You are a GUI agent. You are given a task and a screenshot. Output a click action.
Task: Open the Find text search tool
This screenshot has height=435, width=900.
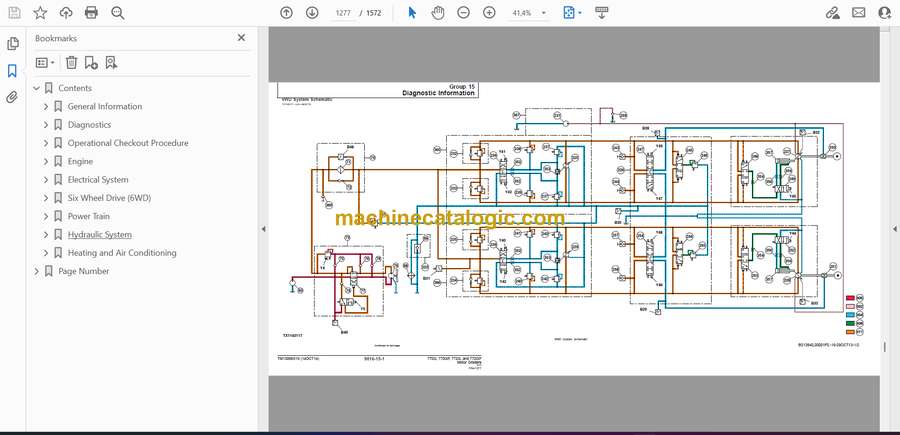[x=118, y=13]
